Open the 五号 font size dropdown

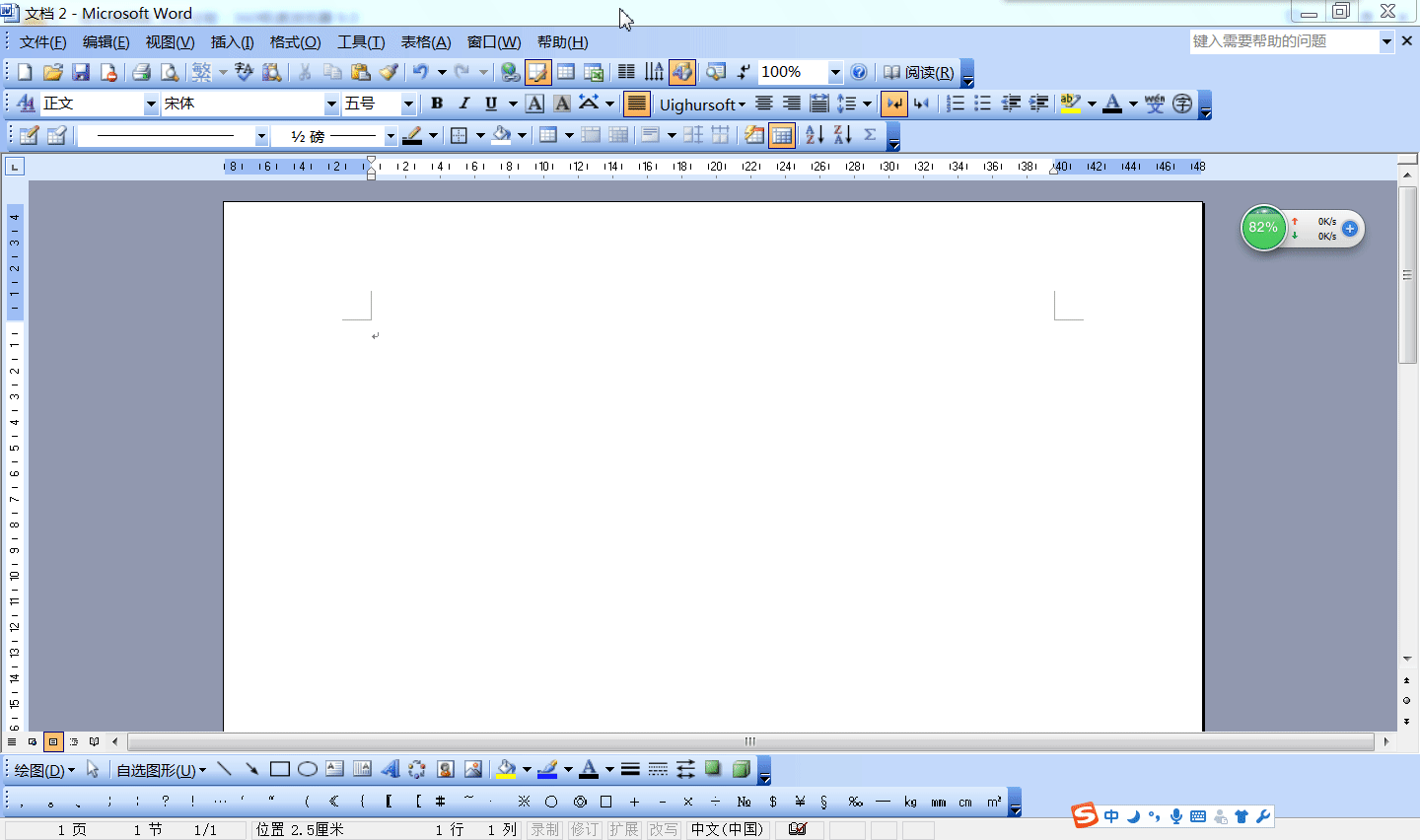pos(408,104)
